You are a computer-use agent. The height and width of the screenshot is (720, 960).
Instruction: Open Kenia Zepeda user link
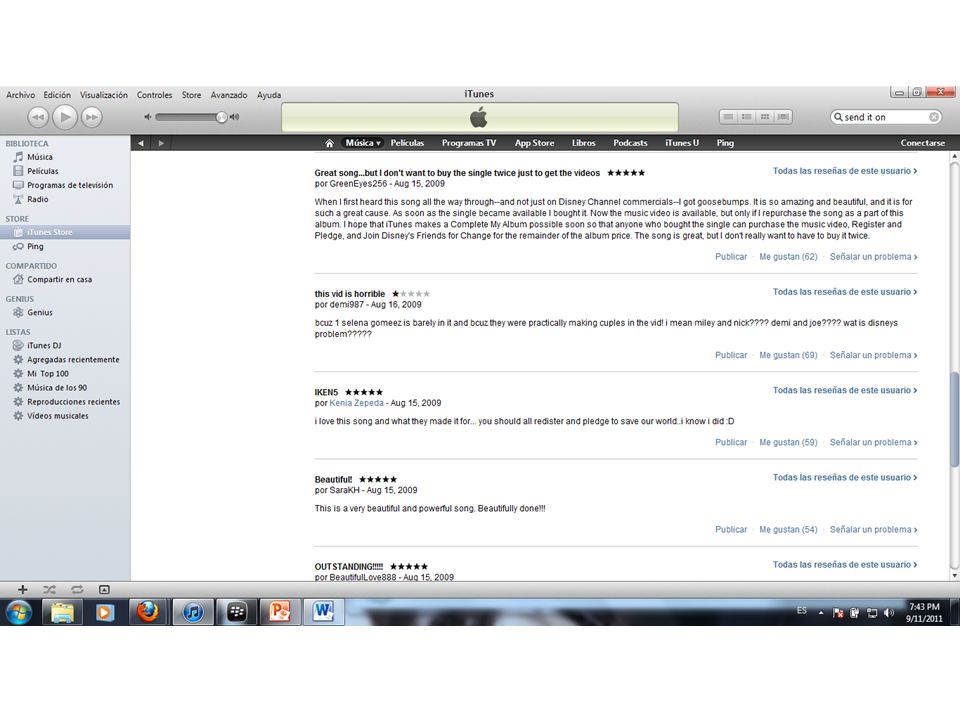(x=356, y=403)
